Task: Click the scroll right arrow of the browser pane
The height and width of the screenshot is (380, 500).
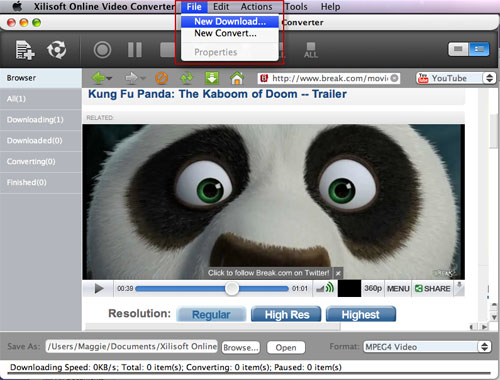Action: (484, 327)
